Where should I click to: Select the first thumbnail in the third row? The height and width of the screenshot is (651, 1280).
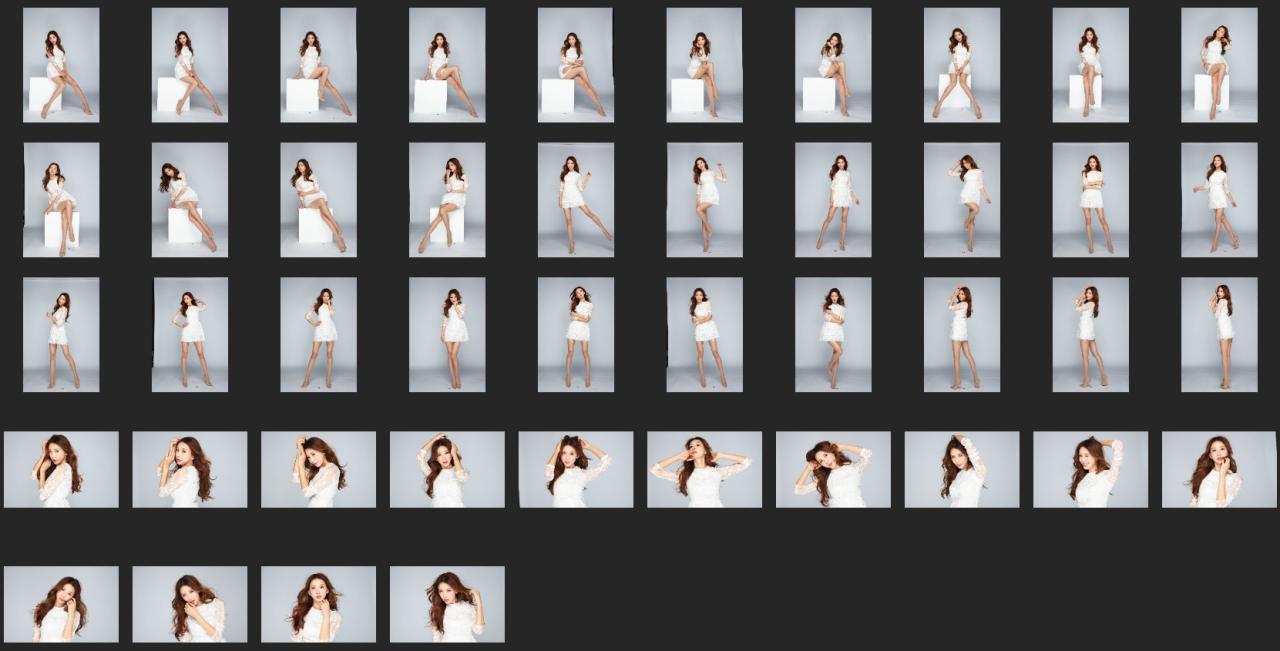coord(61,335)
